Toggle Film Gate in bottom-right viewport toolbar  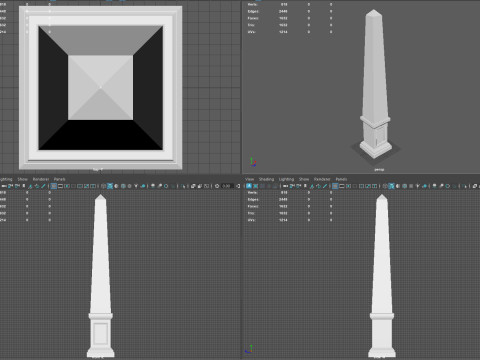(x=342, y=186)
